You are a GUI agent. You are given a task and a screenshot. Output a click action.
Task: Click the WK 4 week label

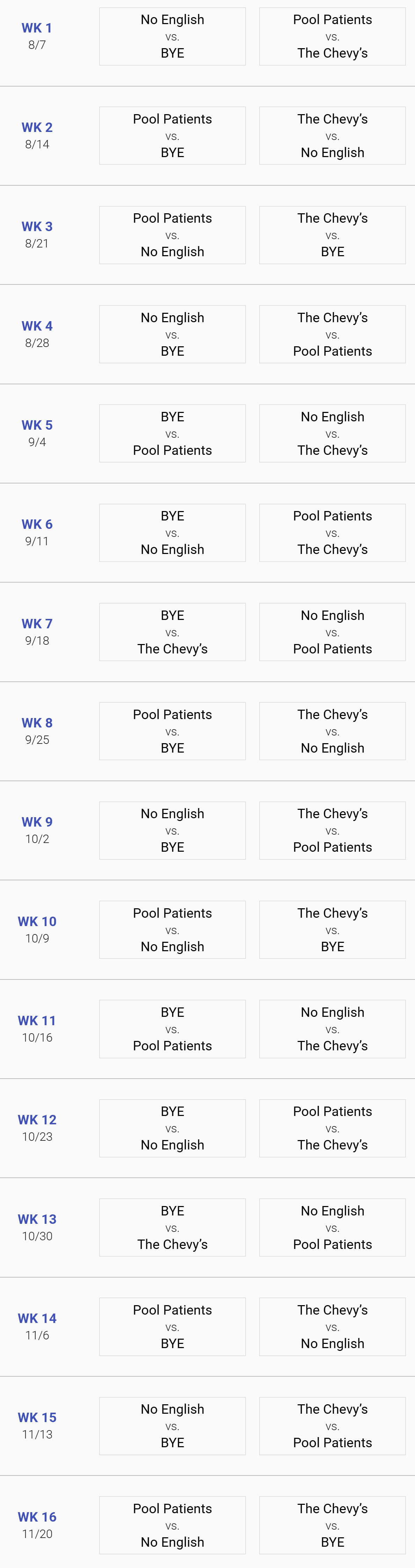pyautogui.click(x=37, y=326)
